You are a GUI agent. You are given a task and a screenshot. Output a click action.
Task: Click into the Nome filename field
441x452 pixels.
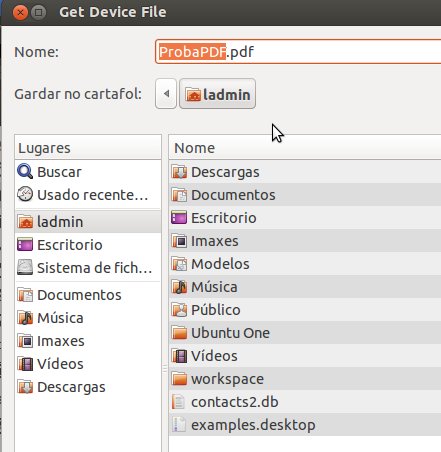point(298,52)
